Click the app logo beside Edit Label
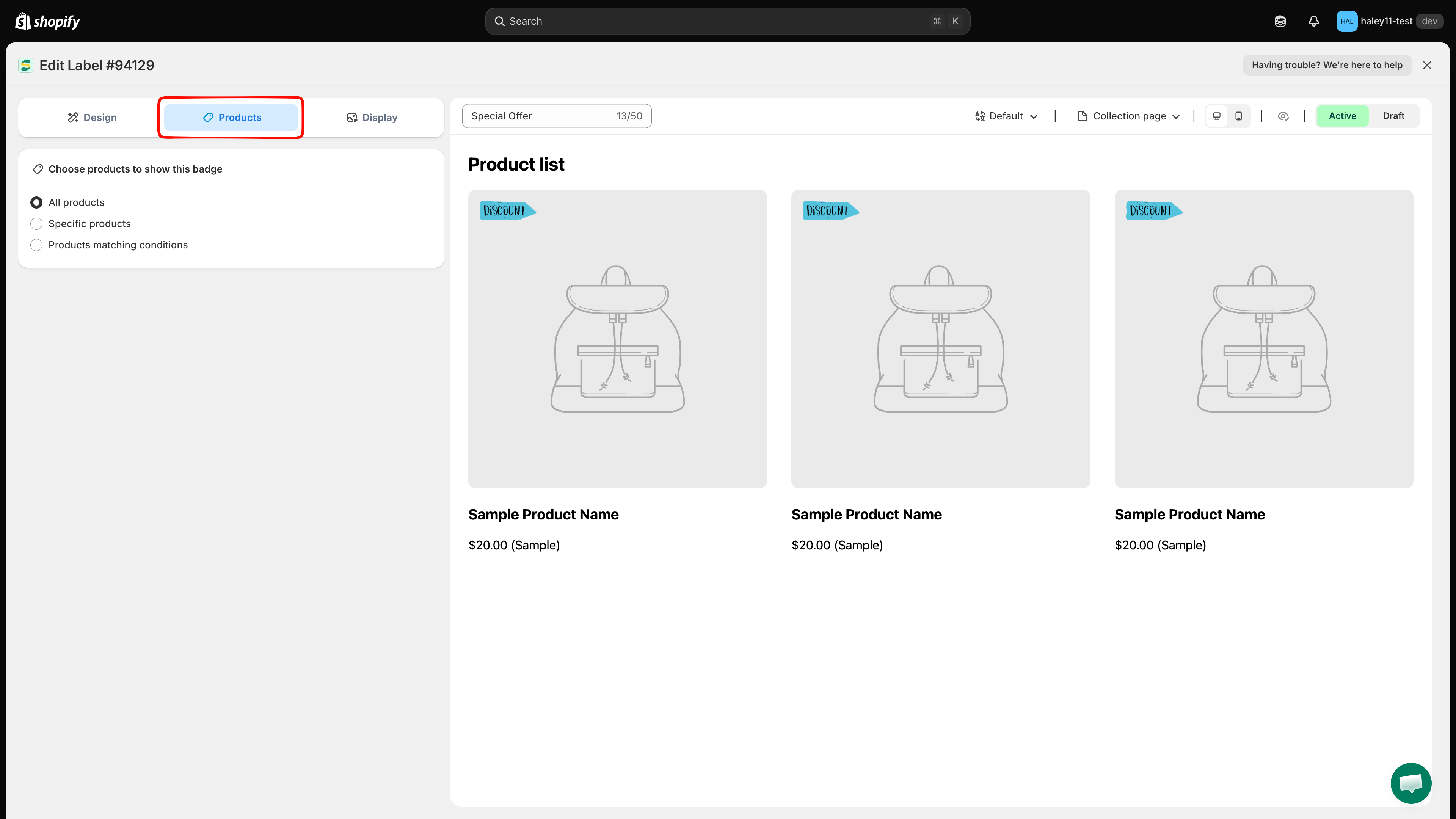1456x819 pixels. pyautogui.click(x=26, y=66)
